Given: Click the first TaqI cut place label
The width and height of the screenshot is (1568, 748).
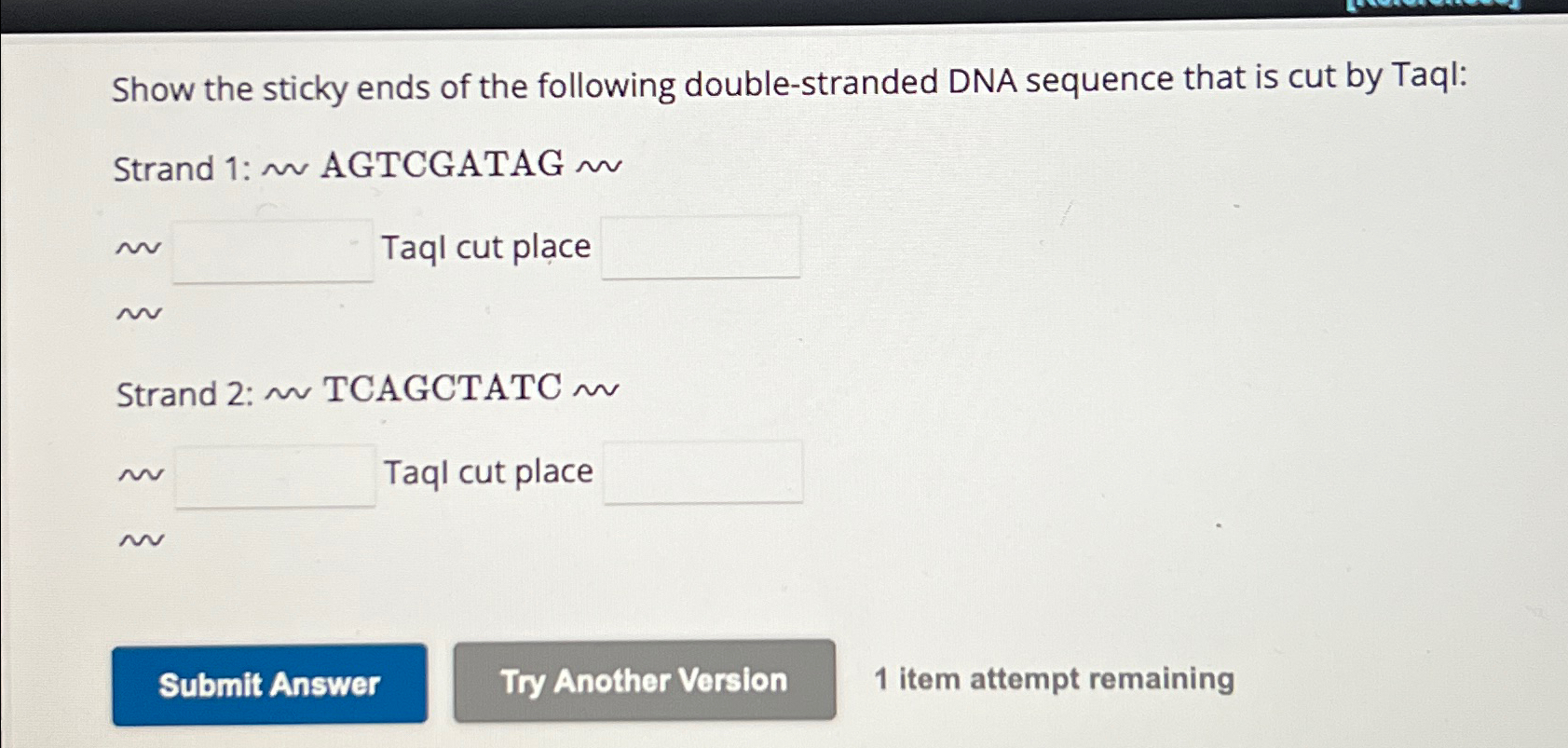Looking at the screenshot, I should pyautogui.click(x=485, y=246).
